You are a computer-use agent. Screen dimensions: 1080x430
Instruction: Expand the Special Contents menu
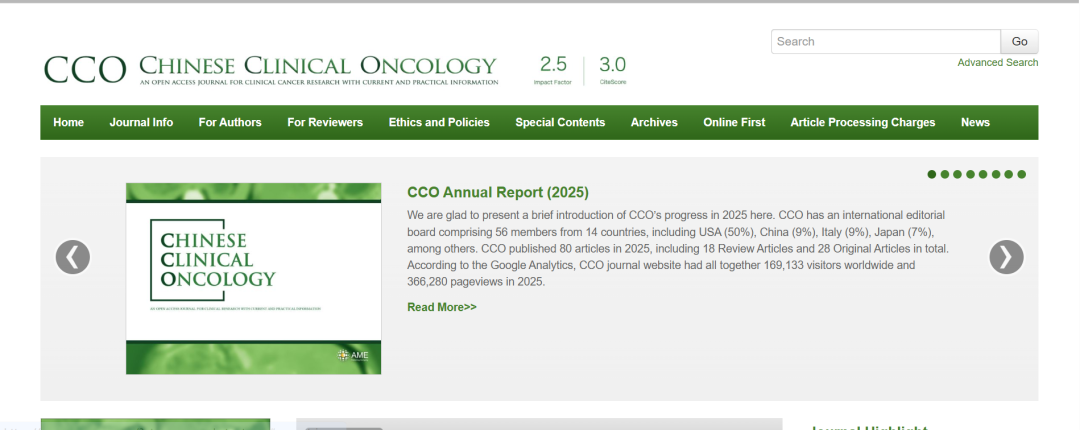[560, 123]
